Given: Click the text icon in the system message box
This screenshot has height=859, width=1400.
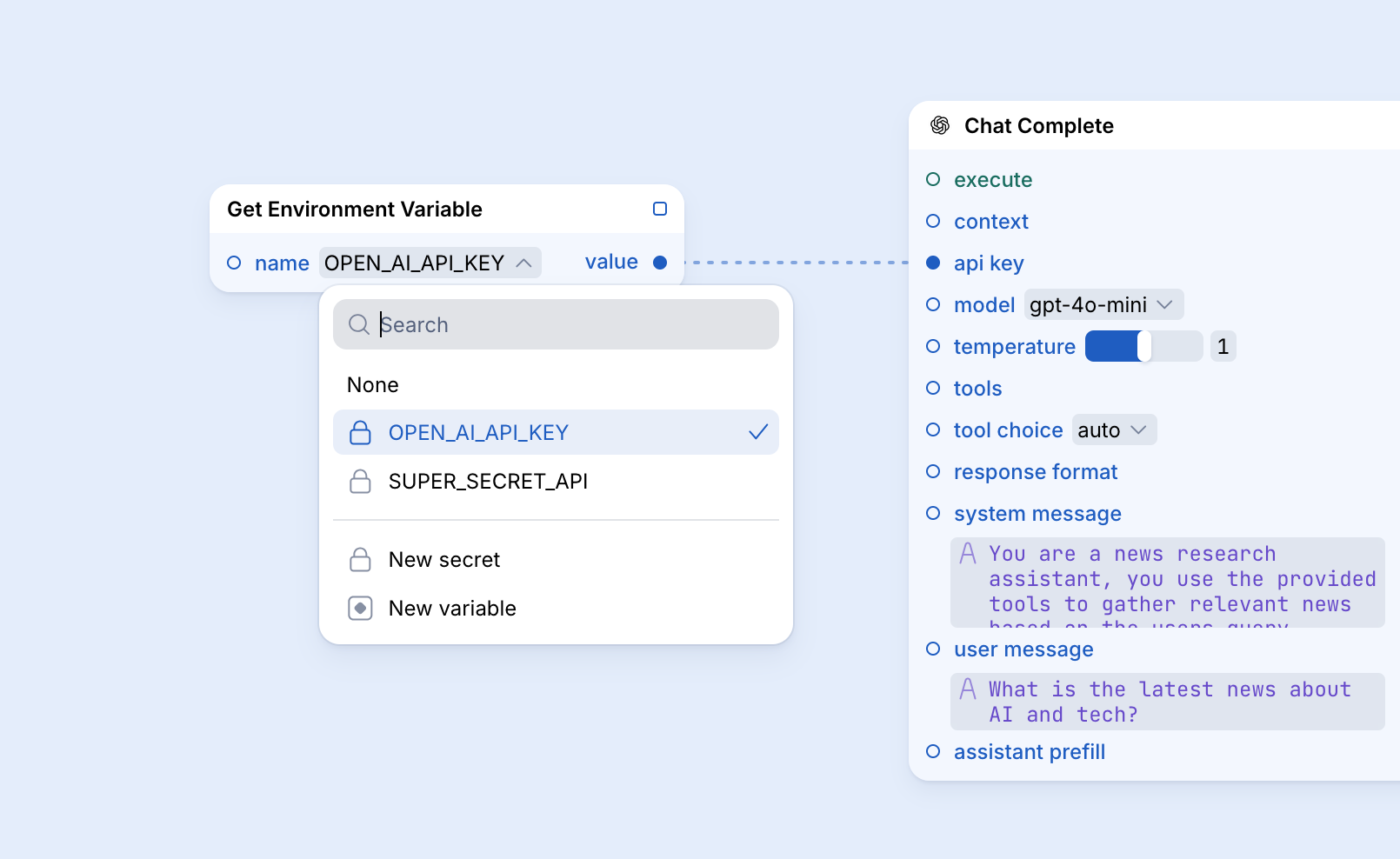Looking at the screenshot, I should pos(968,553).
